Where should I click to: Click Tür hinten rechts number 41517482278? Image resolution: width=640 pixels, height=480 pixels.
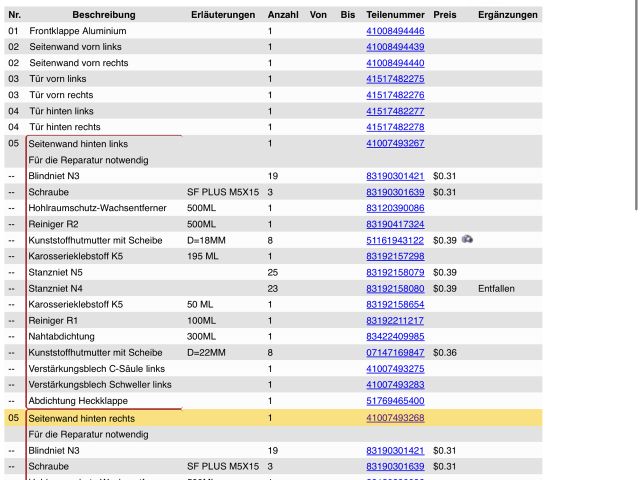[395, 127]
